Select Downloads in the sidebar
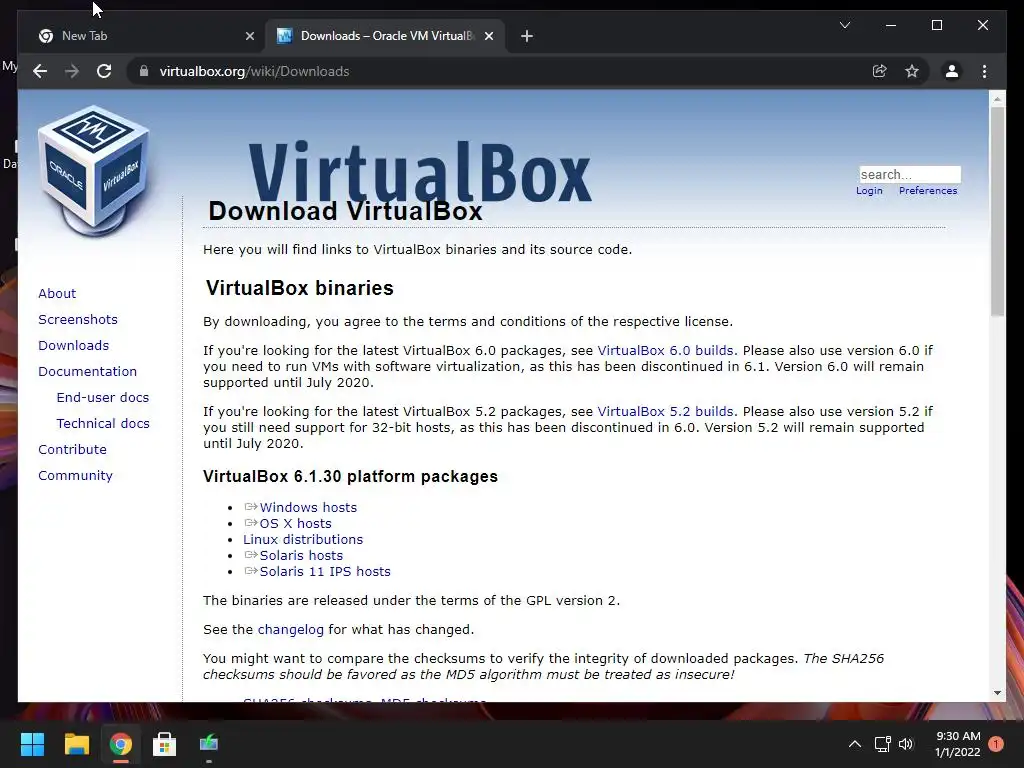Screen dimensions: 1024x768 73,345
